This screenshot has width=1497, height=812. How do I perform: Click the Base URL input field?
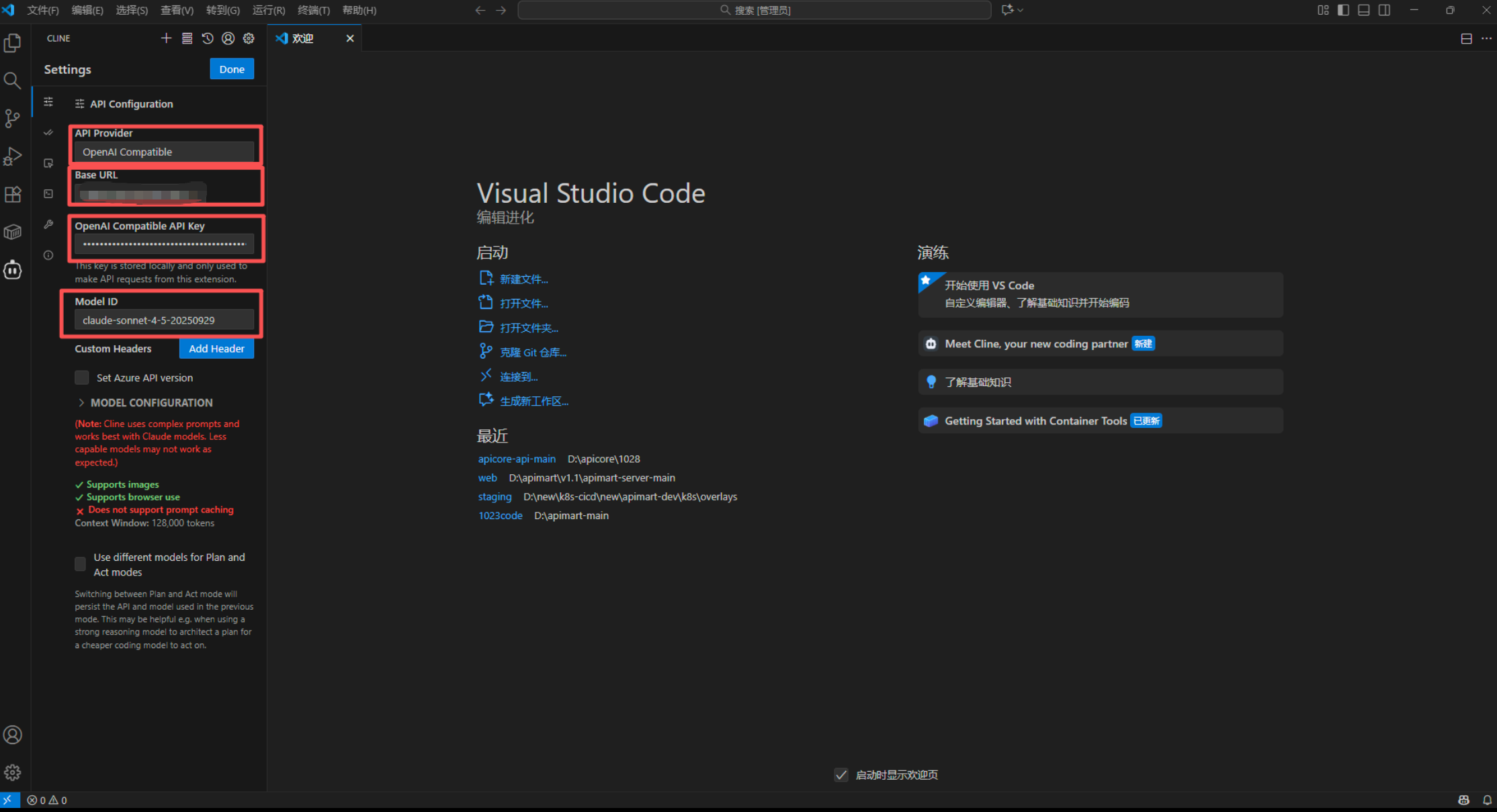[165, 195]
